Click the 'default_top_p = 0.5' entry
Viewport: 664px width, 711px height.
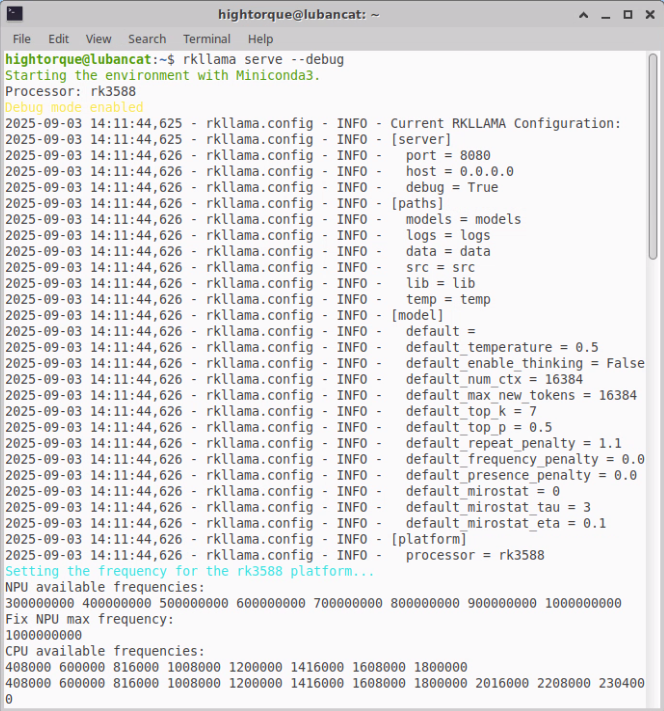pos(479,427)
